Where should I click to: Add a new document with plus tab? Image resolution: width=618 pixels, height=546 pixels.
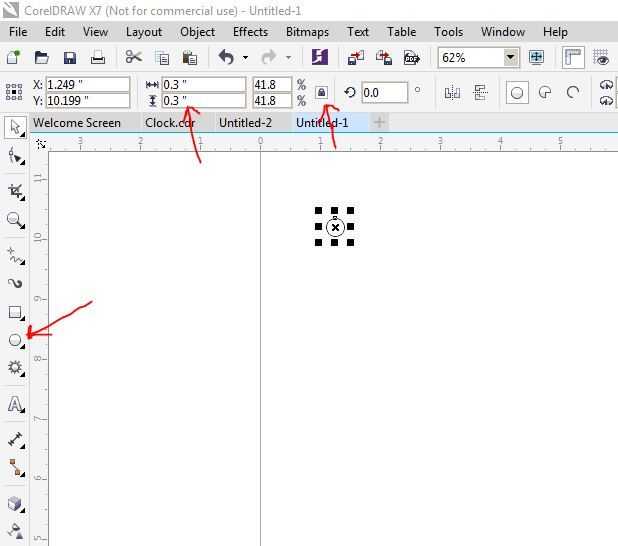[379, 123]
